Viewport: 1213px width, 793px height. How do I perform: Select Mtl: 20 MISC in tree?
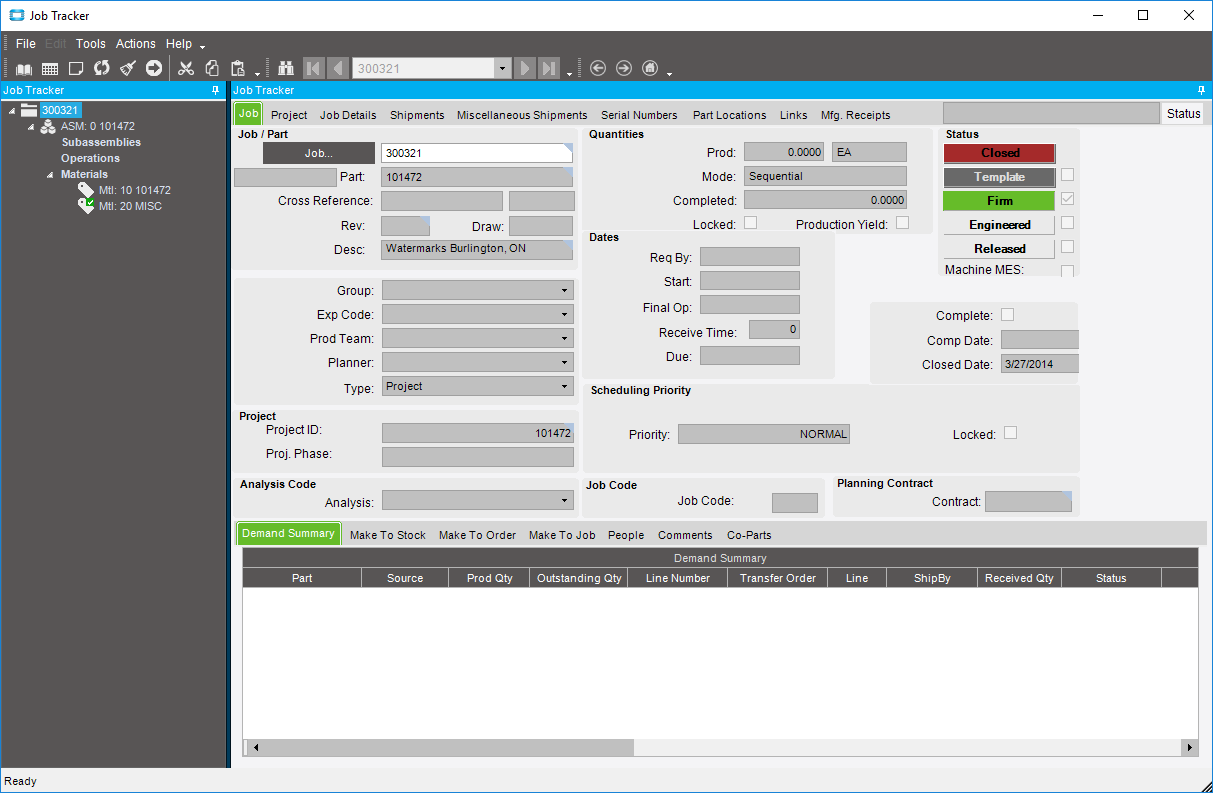130,206
